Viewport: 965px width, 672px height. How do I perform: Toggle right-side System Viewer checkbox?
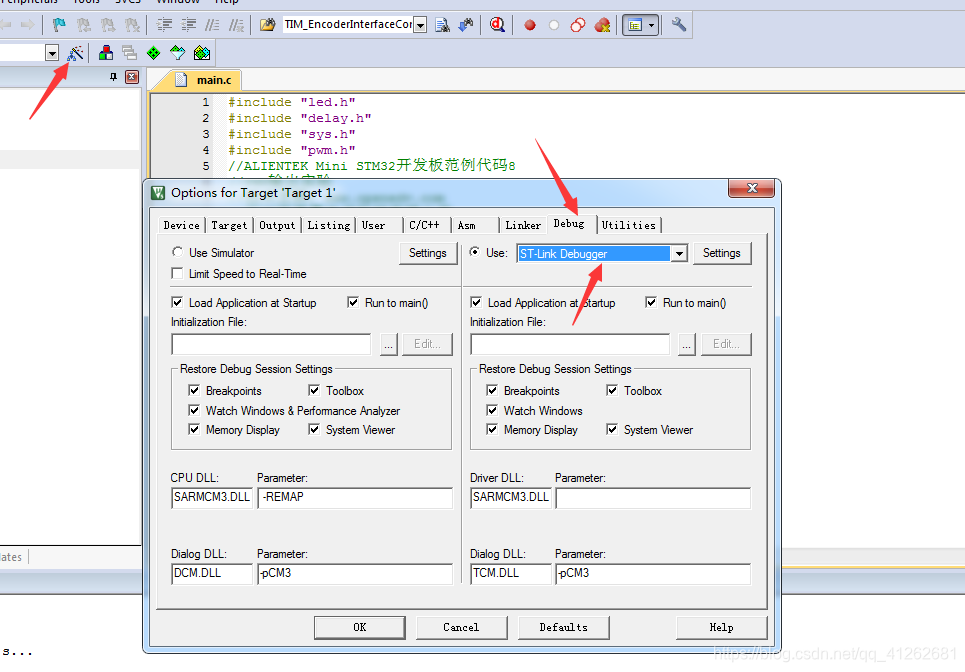612,429
